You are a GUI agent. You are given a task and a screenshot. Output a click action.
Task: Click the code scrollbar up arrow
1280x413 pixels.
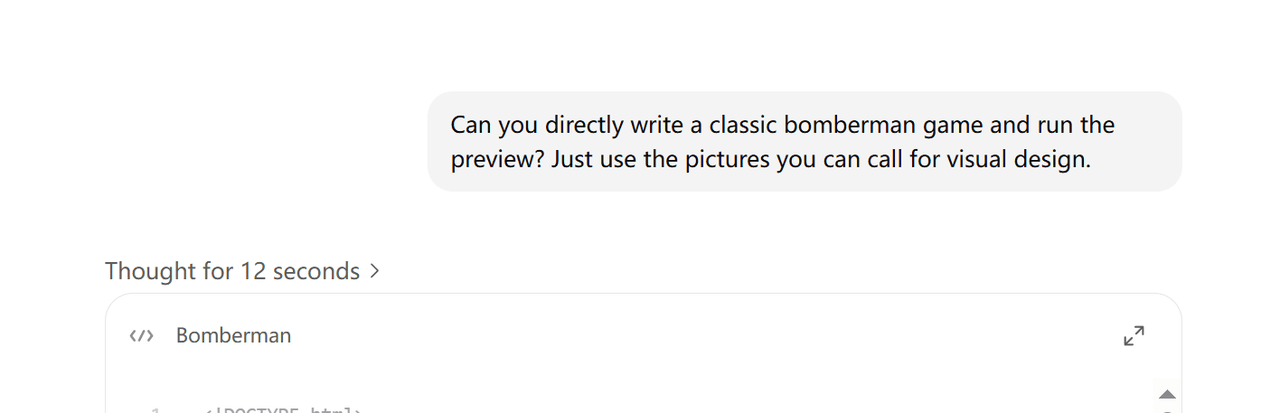point(1166,394)
